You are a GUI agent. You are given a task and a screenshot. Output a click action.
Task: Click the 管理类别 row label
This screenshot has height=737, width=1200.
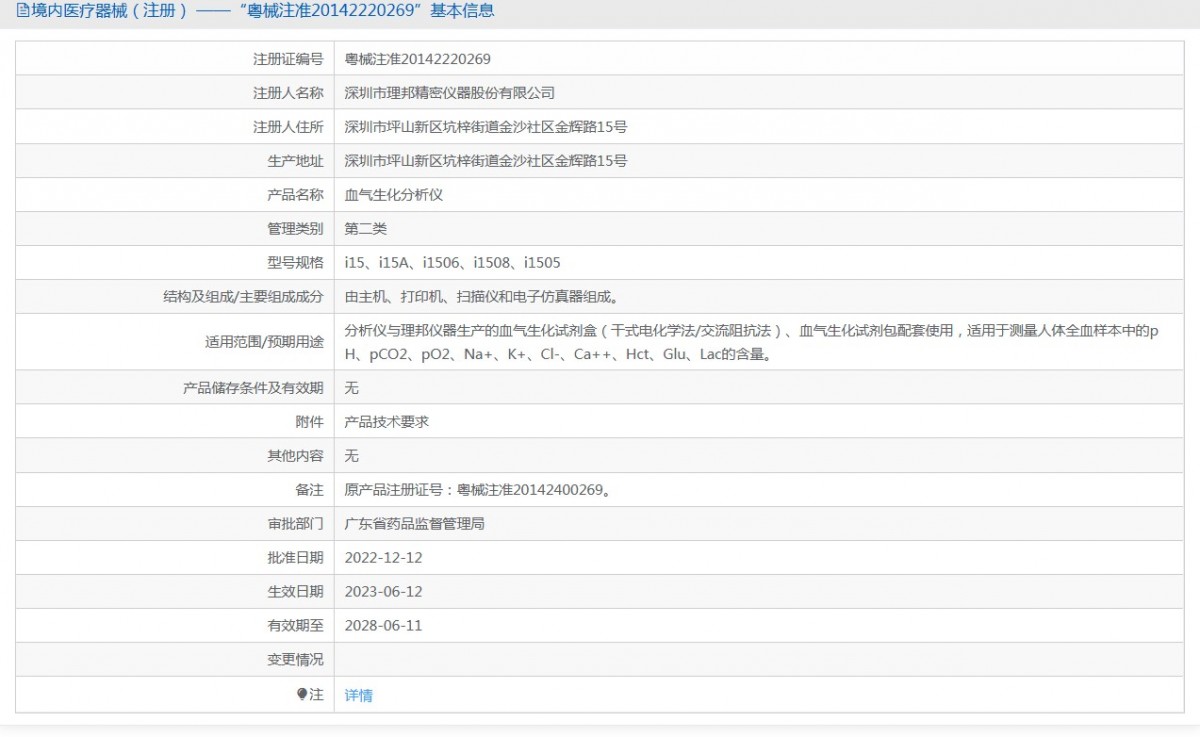(x=295, y=229)
